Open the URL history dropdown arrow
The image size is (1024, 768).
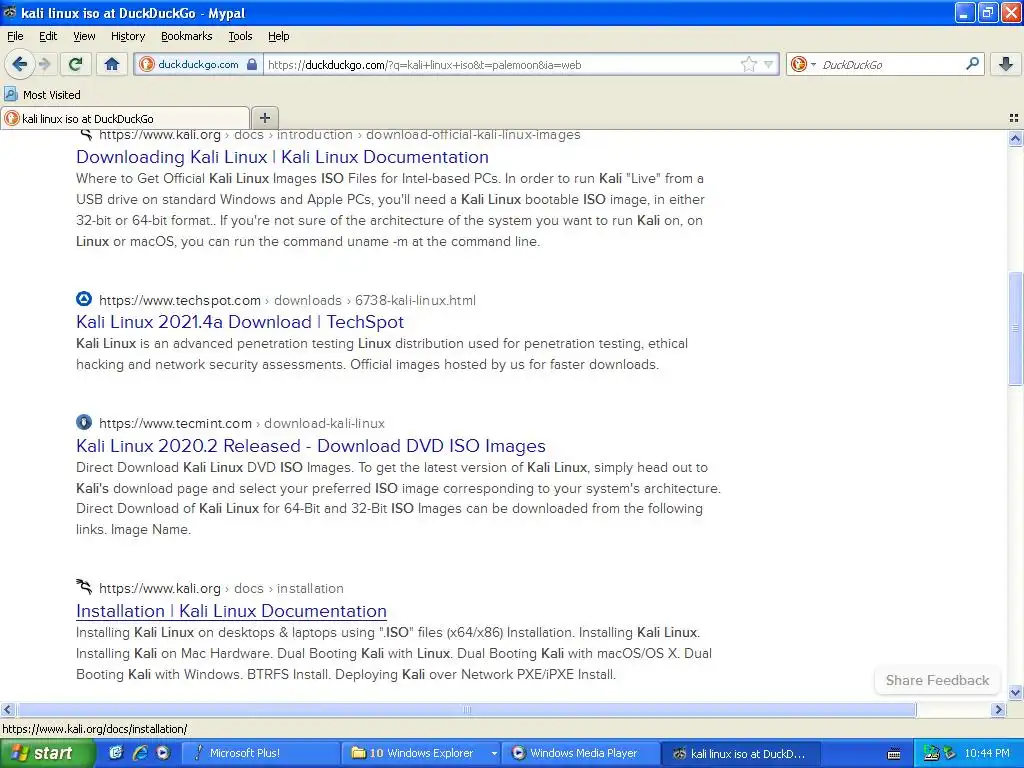click(x=769, y=64)
